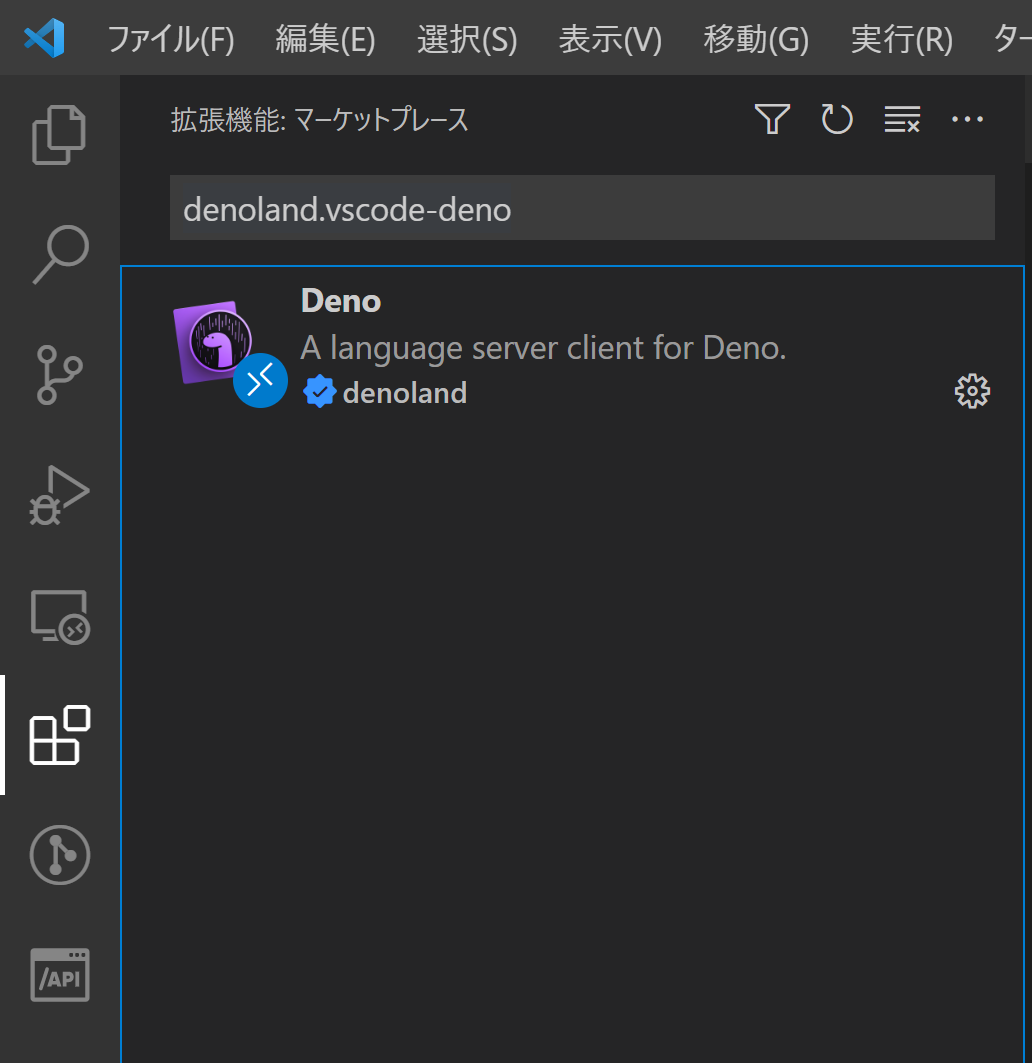Open the Remote Explorer view
This screenshot has height=1063, width=1032.
point(59,616)
